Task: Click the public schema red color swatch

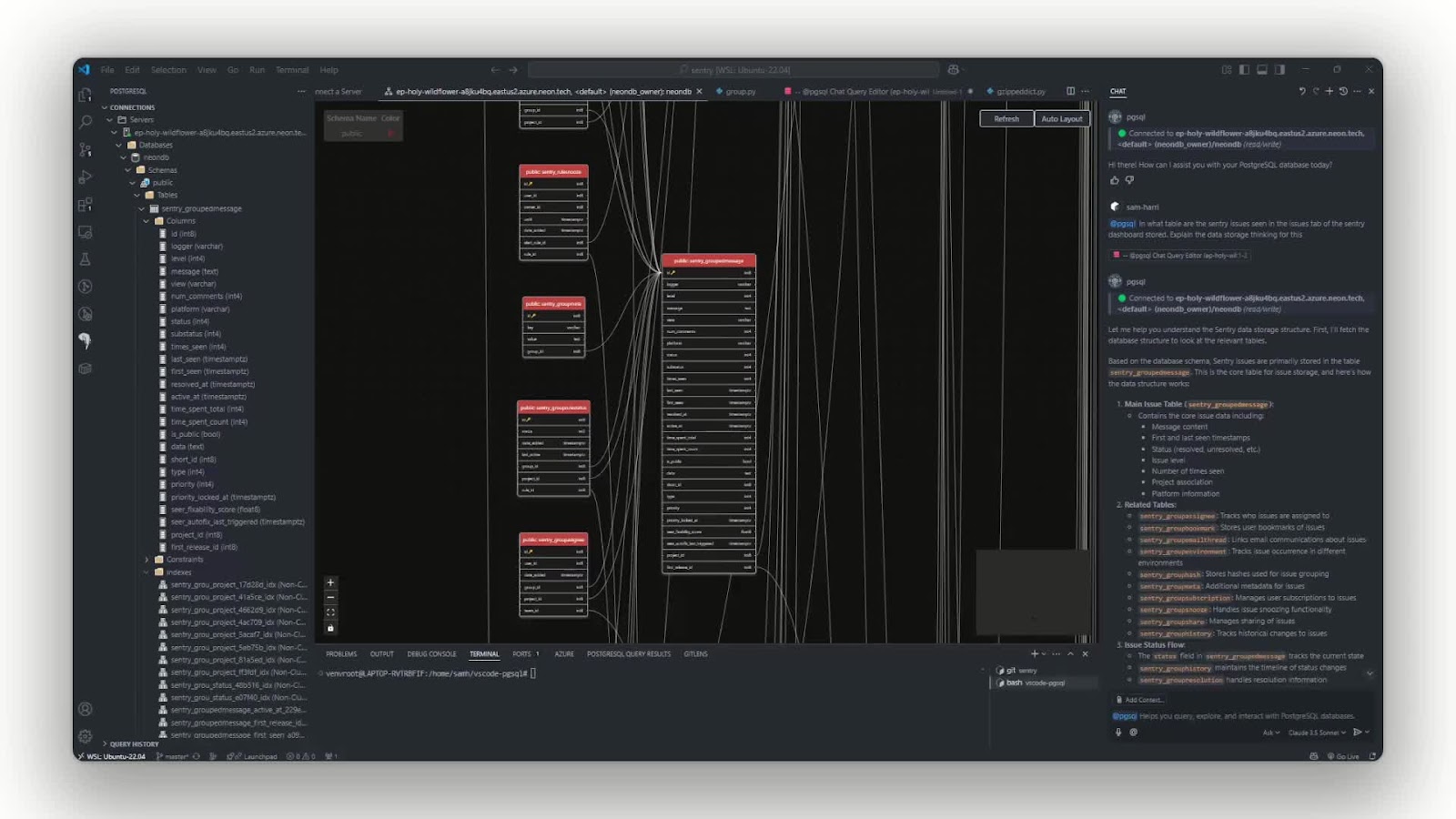Action: 390,134
